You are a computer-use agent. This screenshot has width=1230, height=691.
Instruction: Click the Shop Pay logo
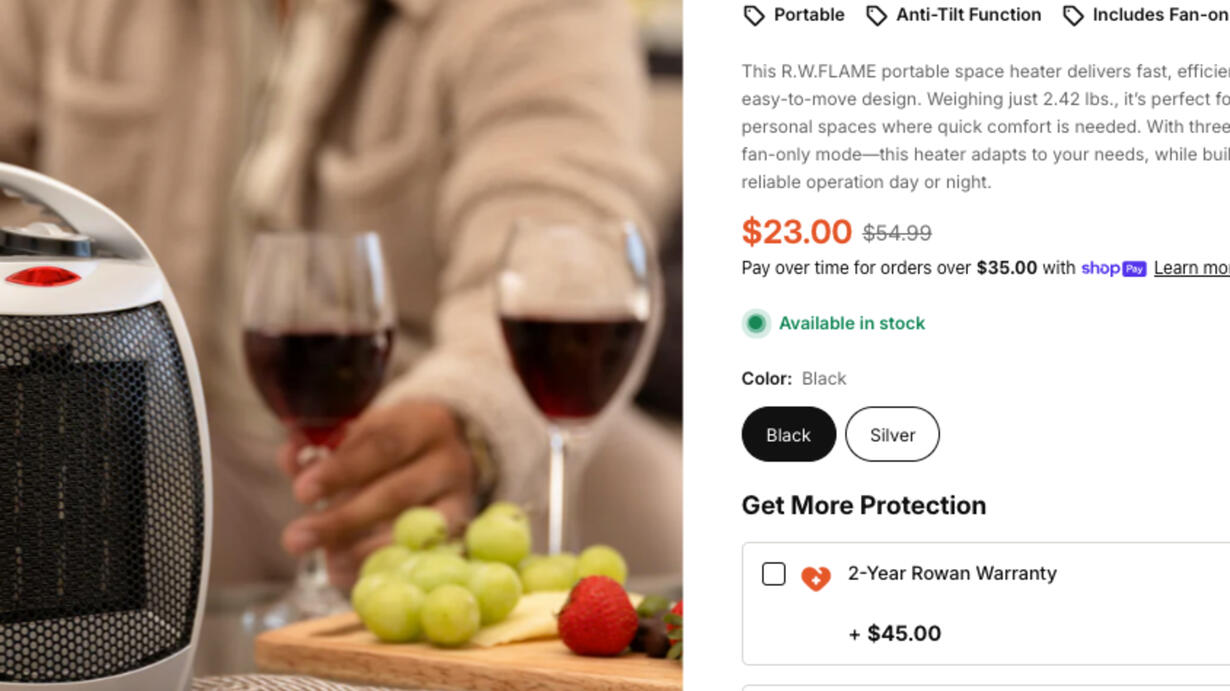click(x=1113, y=268)
